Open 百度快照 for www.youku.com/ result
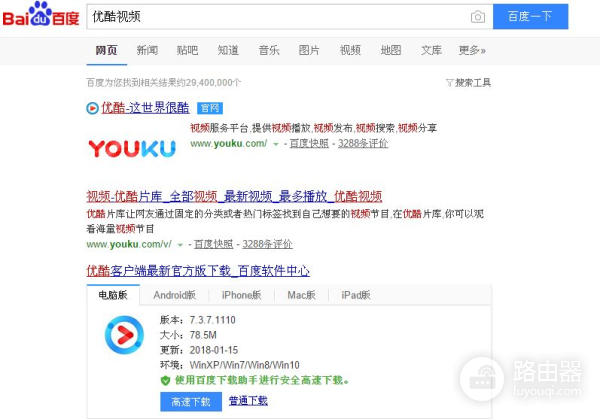Viewport: 600px width, 419px height. point(309,143)
